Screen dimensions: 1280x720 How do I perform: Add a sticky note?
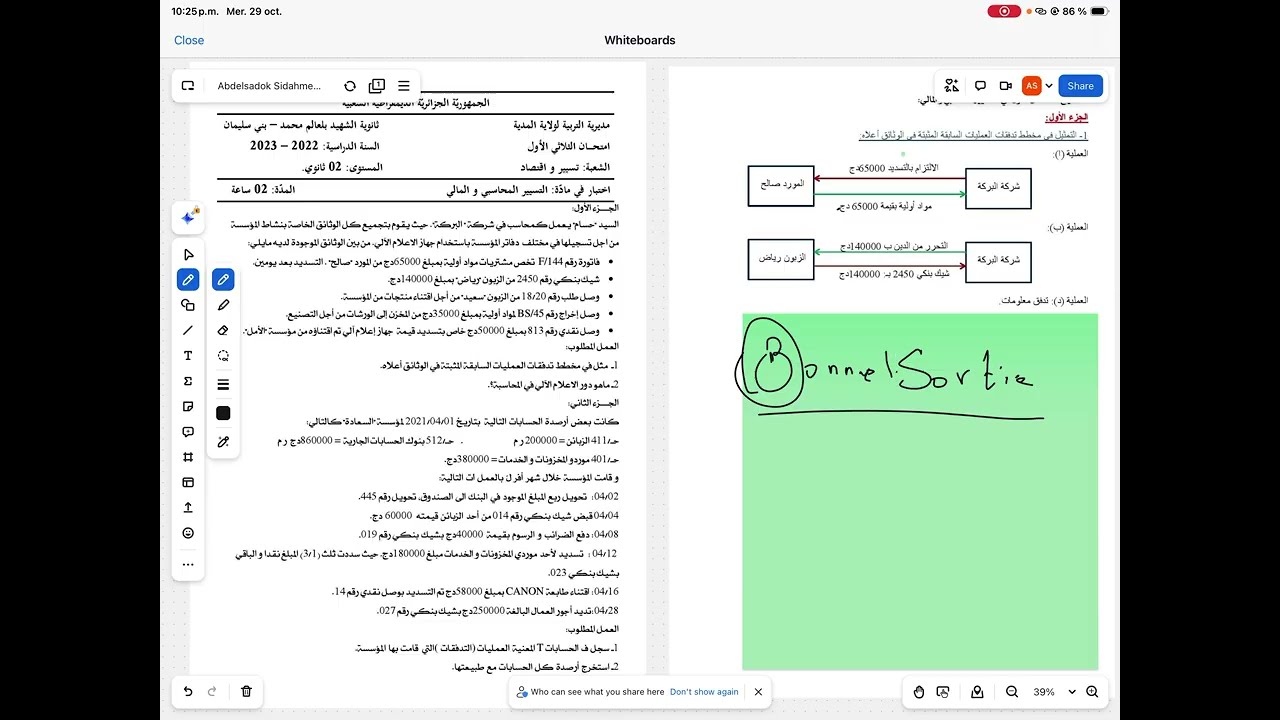[188, 407]
